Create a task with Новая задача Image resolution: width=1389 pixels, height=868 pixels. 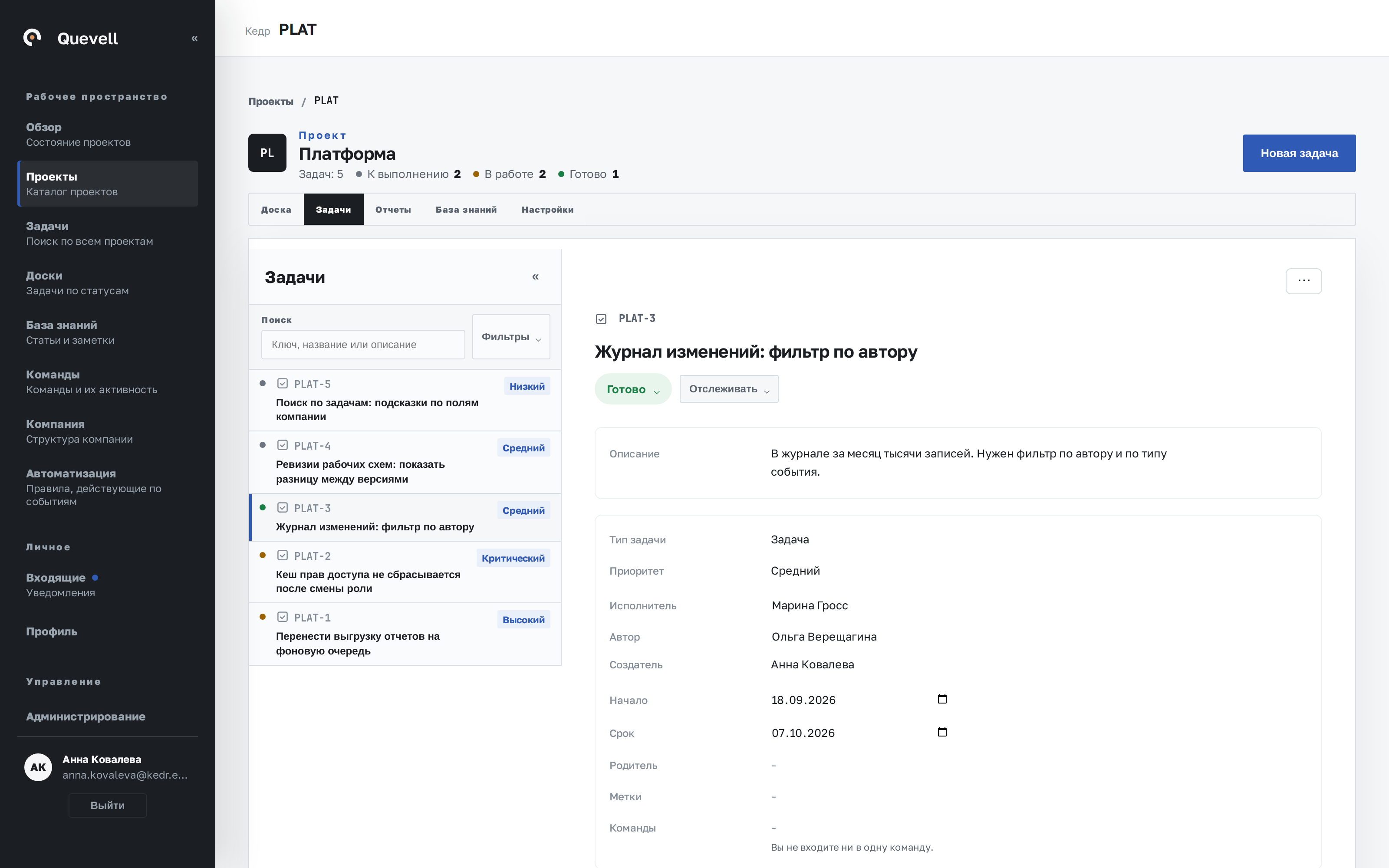(1299, 153)
